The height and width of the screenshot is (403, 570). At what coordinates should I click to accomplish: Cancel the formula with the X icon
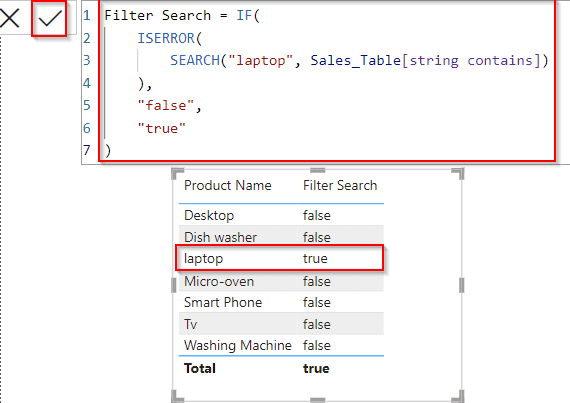pos(10,18)
